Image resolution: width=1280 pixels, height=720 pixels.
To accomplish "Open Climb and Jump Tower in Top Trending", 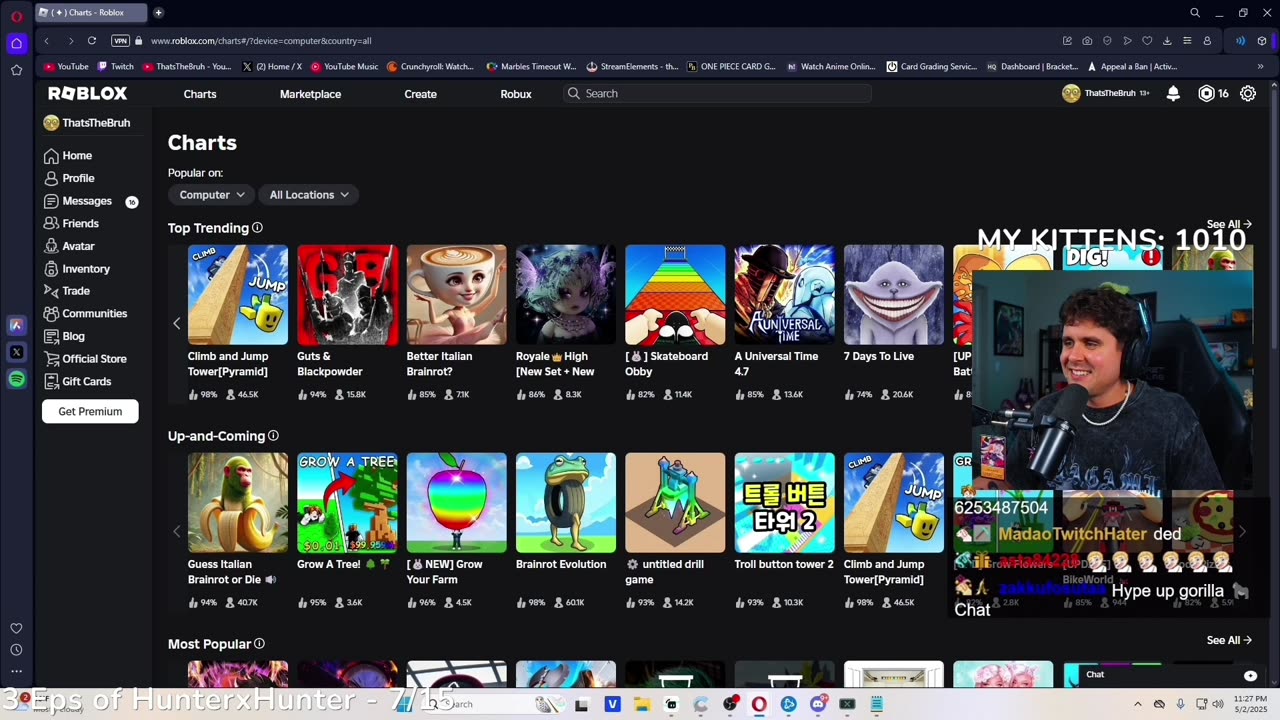I will (238, 295).
